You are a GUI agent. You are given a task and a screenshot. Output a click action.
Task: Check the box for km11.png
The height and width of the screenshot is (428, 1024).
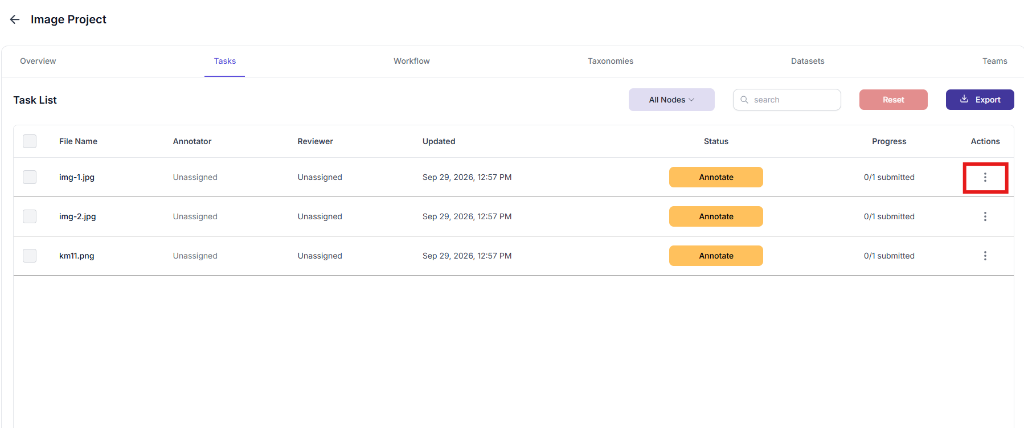[30, 256]
